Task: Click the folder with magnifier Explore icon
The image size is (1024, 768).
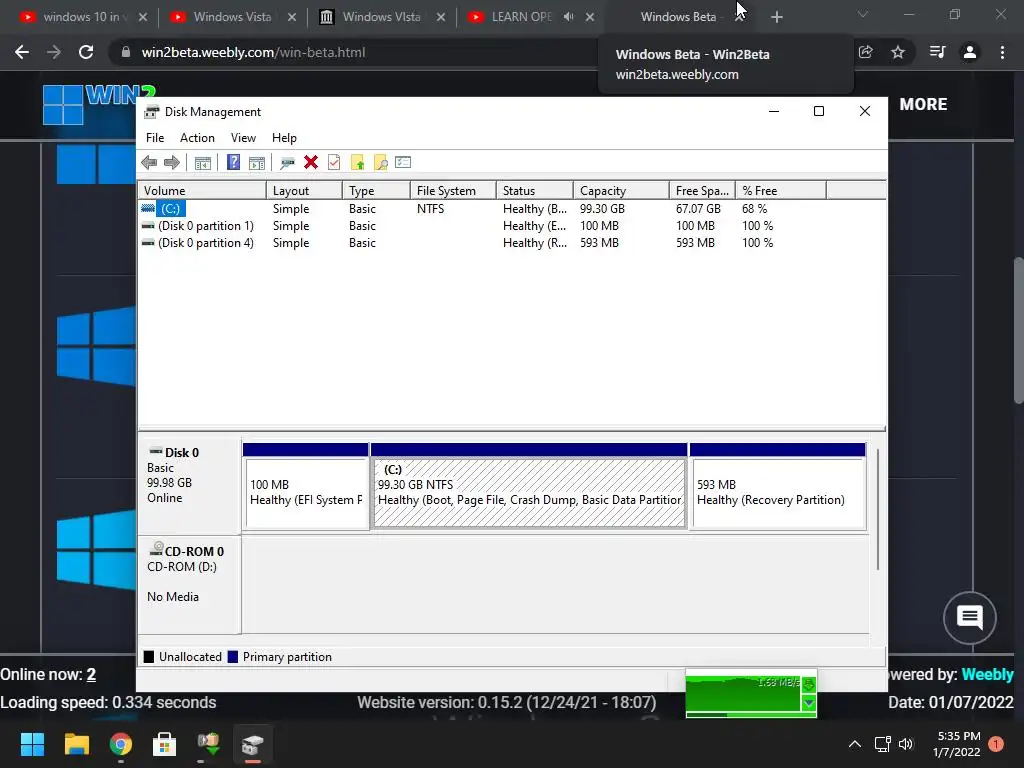Action: pyautogui.click(x=380, y=163)
